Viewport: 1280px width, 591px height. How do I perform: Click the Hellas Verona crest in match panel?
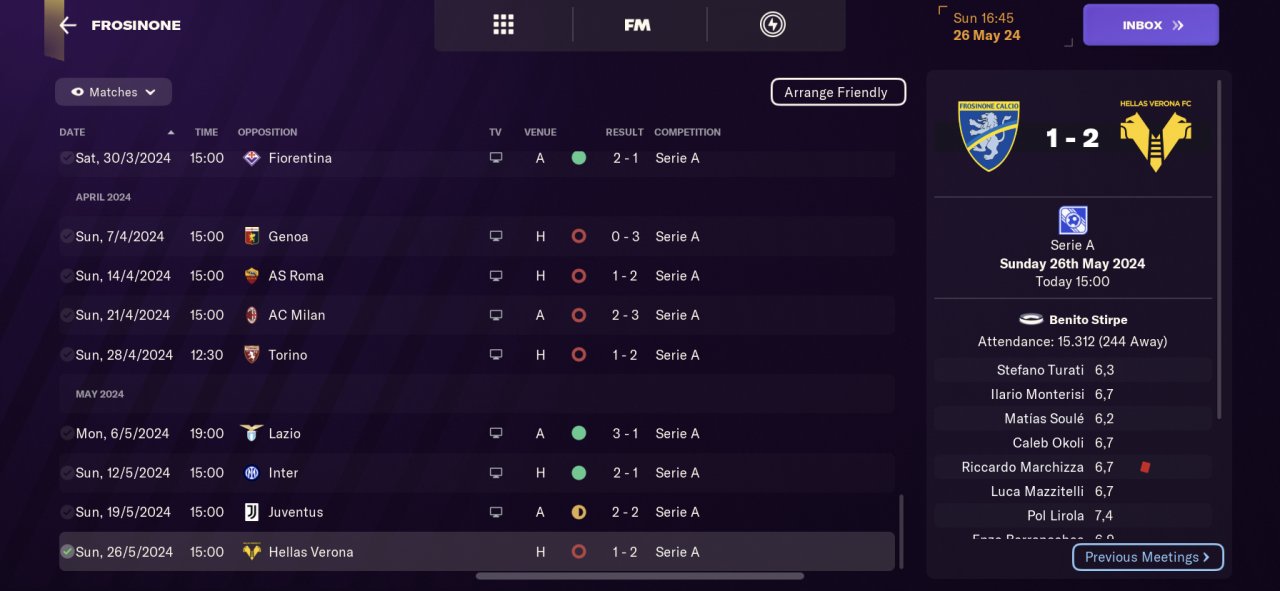tap(1154, 136)
